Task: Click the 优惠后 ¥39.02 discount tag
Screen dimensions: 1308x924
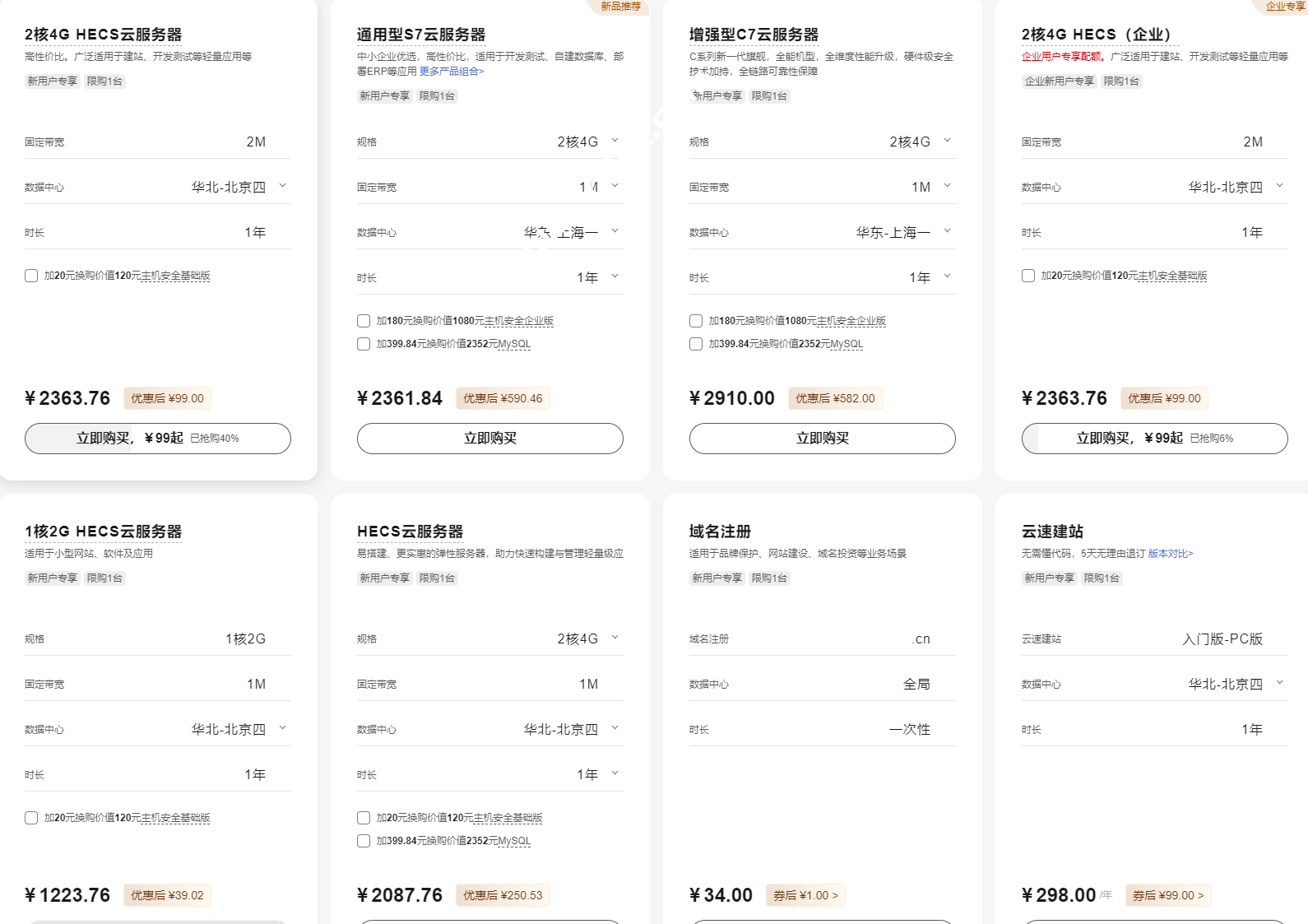Action: tap(167, 895)
